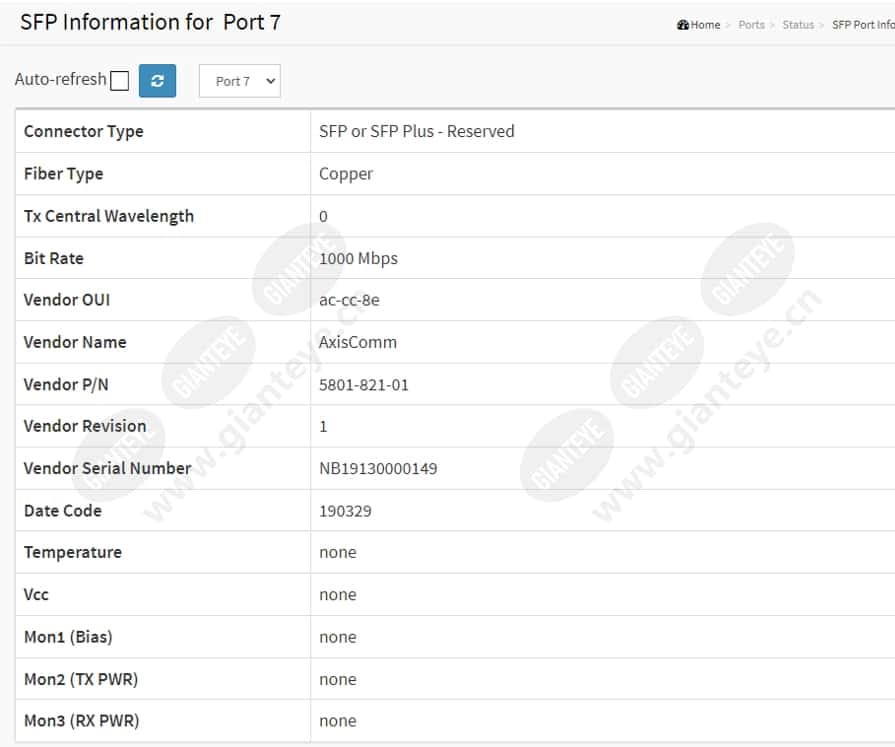
Task: Enable the Auto-refresh checkbox
Action: [x=119, y=80]
